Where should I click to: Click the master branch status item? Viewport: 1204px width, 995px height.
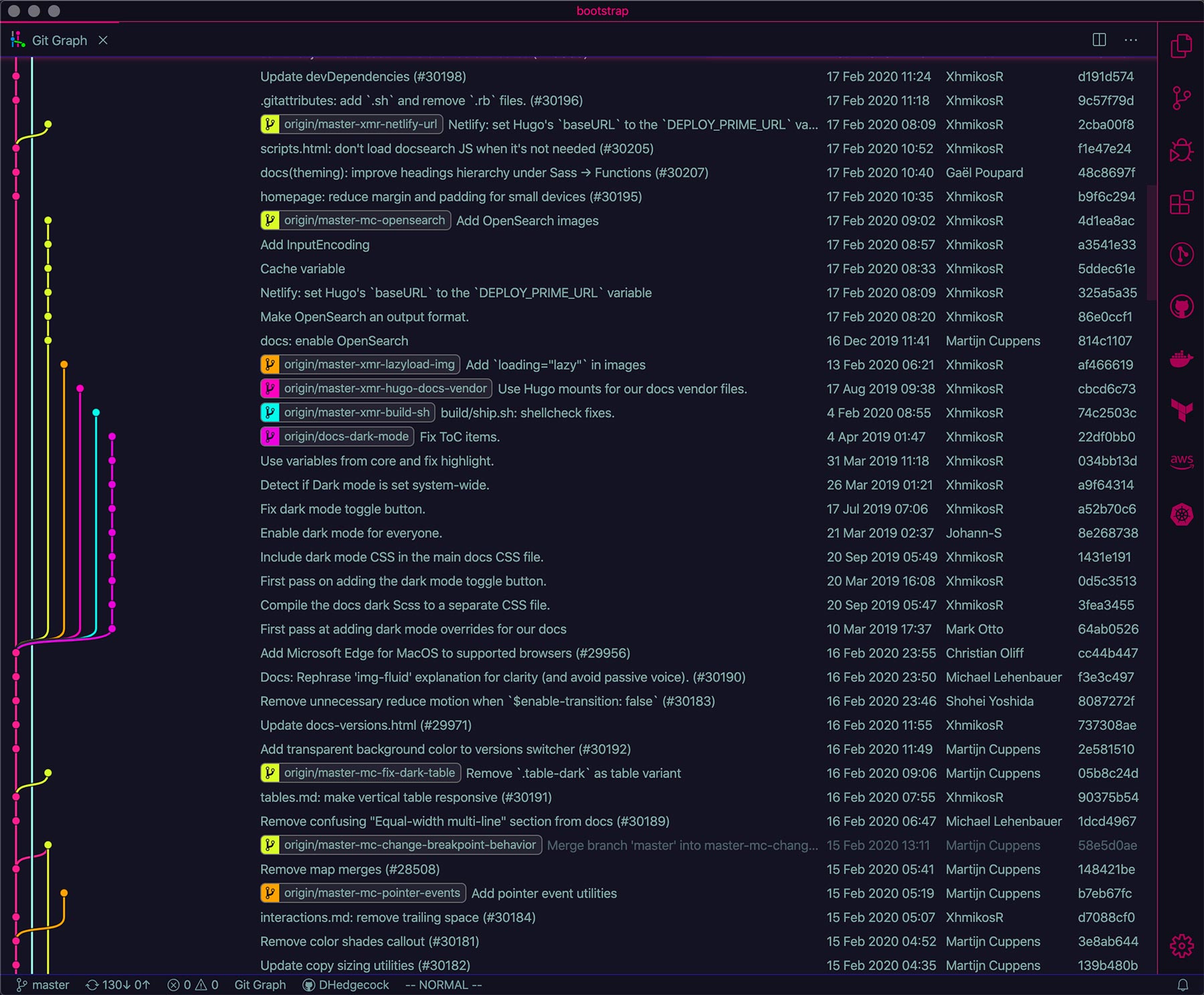pos(43,985)
